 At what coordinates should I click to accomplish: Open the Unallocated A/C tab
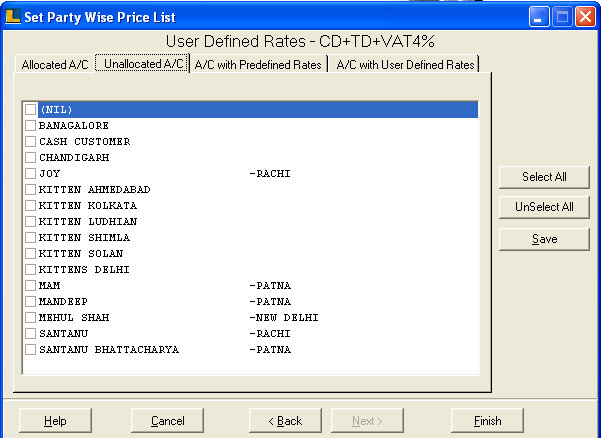point(143,63)
